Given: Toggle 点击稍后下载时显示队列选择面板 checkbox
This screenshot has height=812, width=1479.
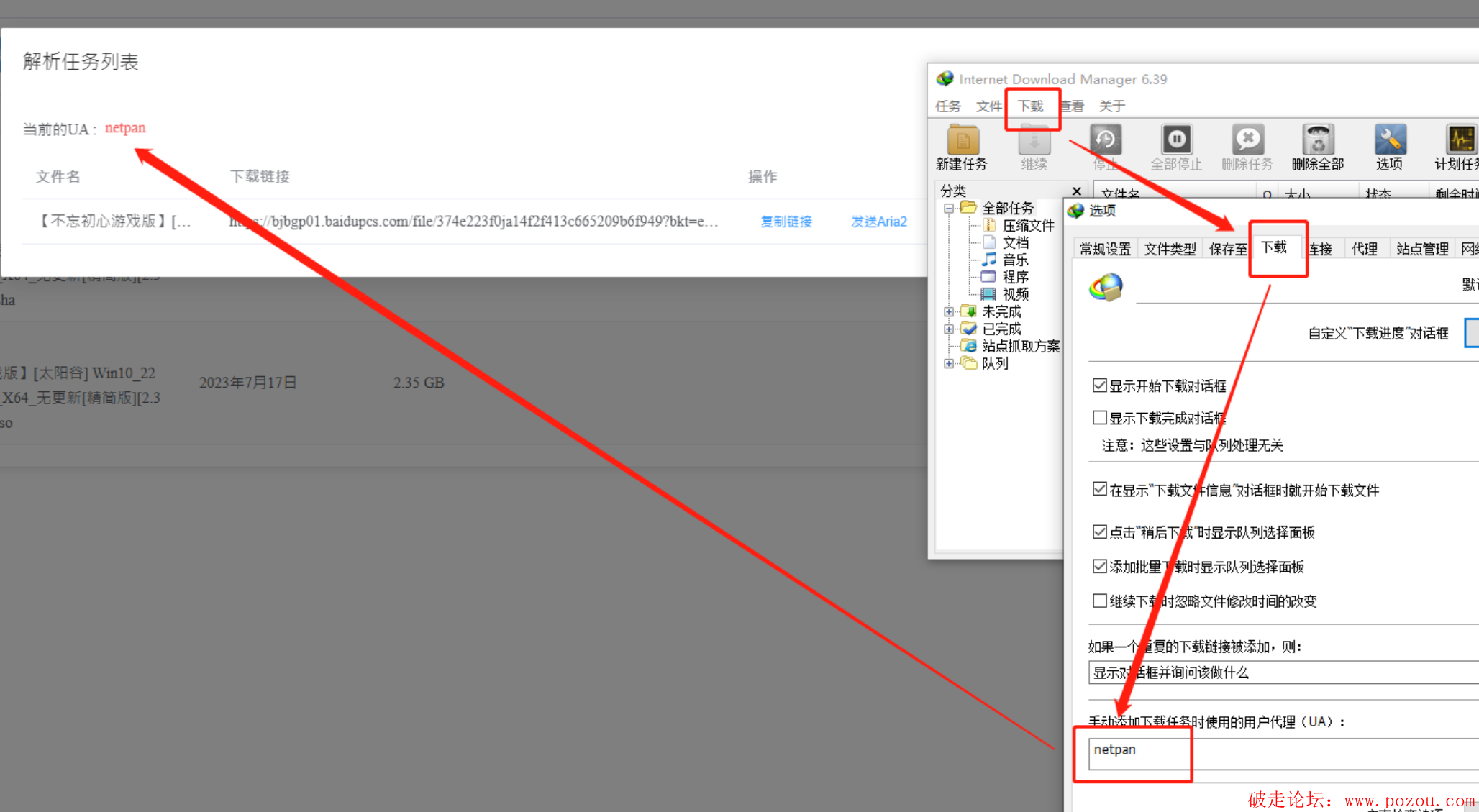Looking at the screenshot, I should [x=1099, y=532].
